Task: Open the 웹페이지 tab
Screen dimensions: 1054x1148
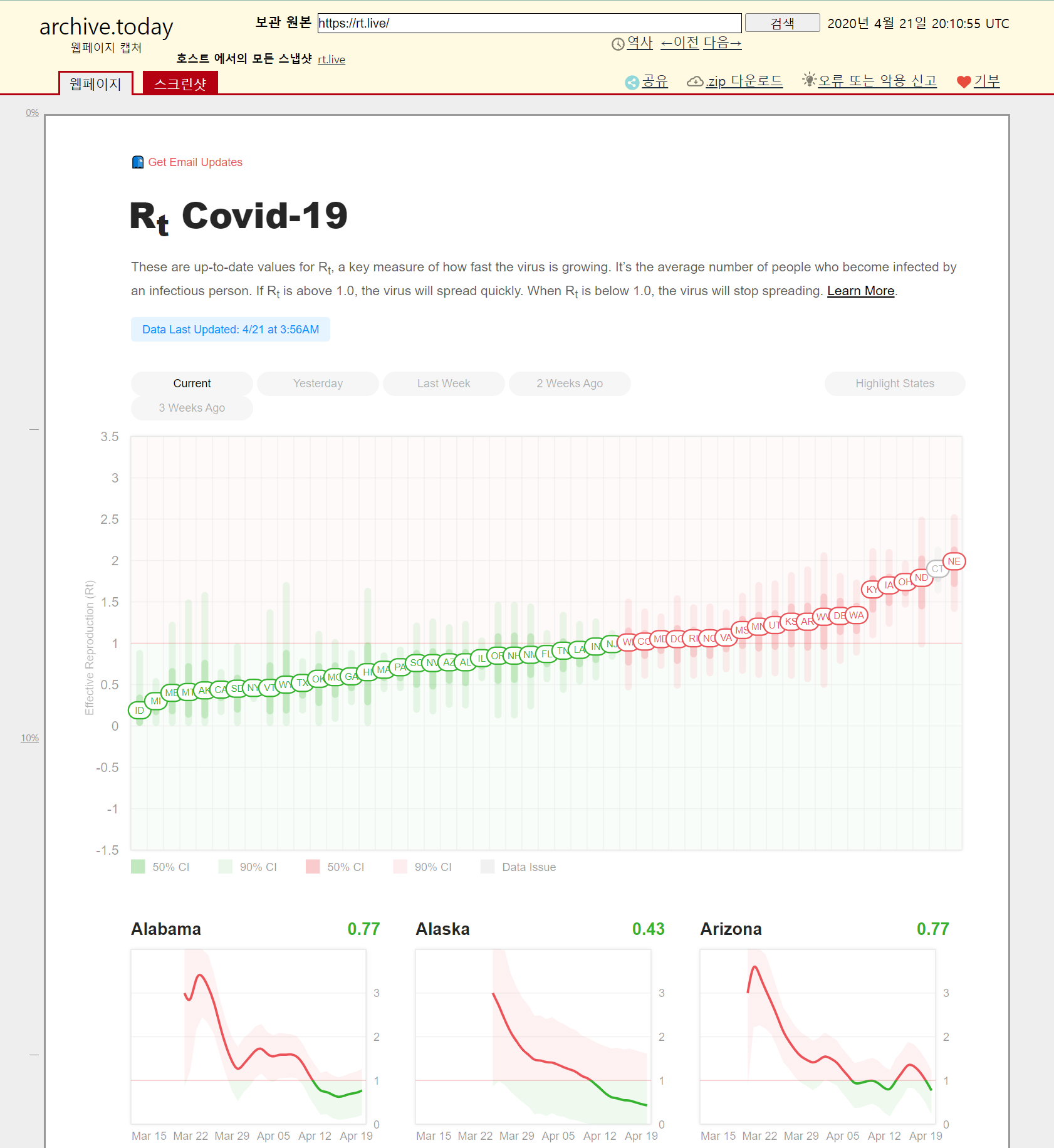Action: click(x=95, y=83)
